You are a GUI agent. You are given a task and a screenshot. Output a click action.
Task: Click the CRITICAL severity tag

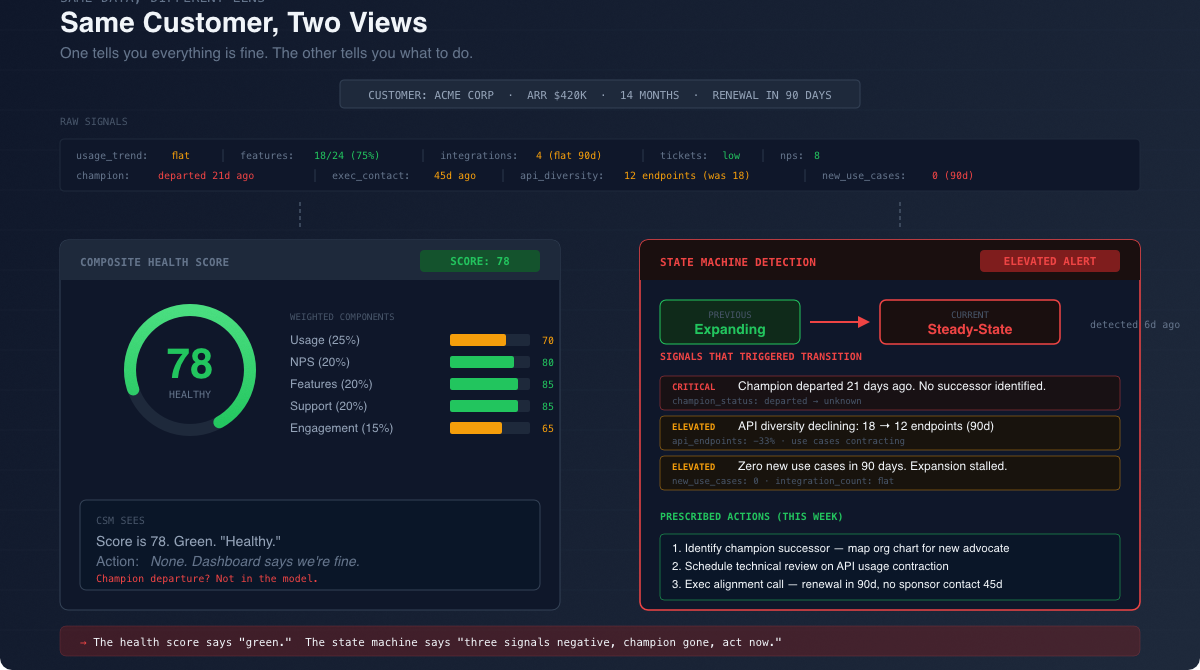point(694,386)
